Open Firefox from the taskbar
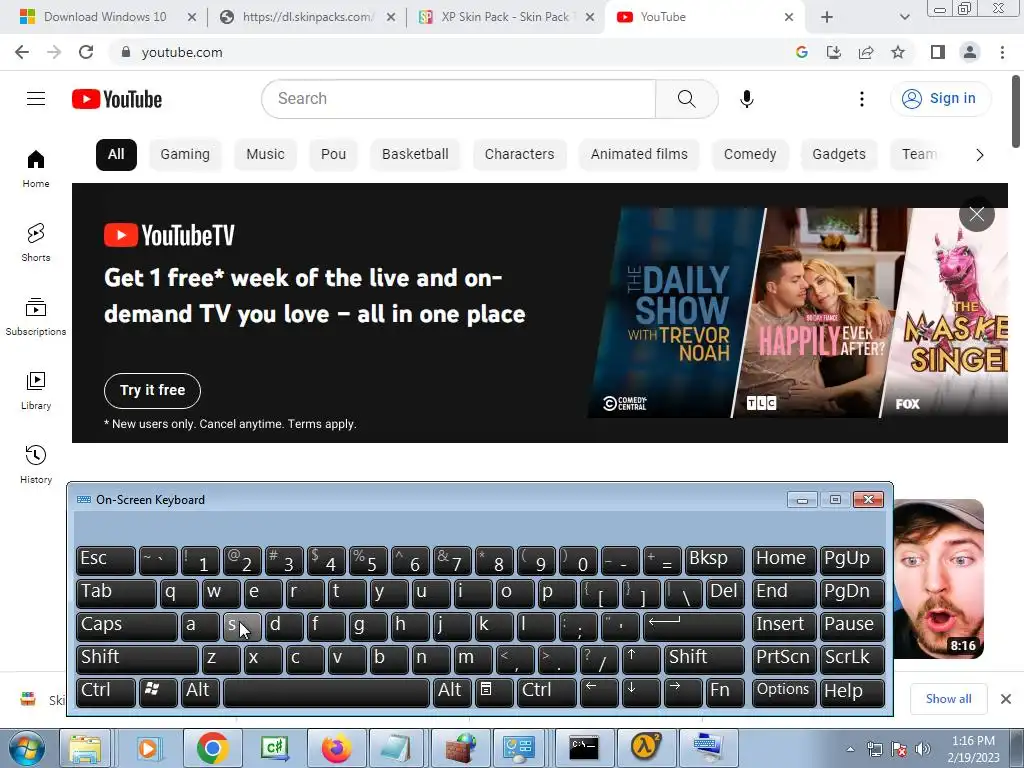 (x=336, y=748)
